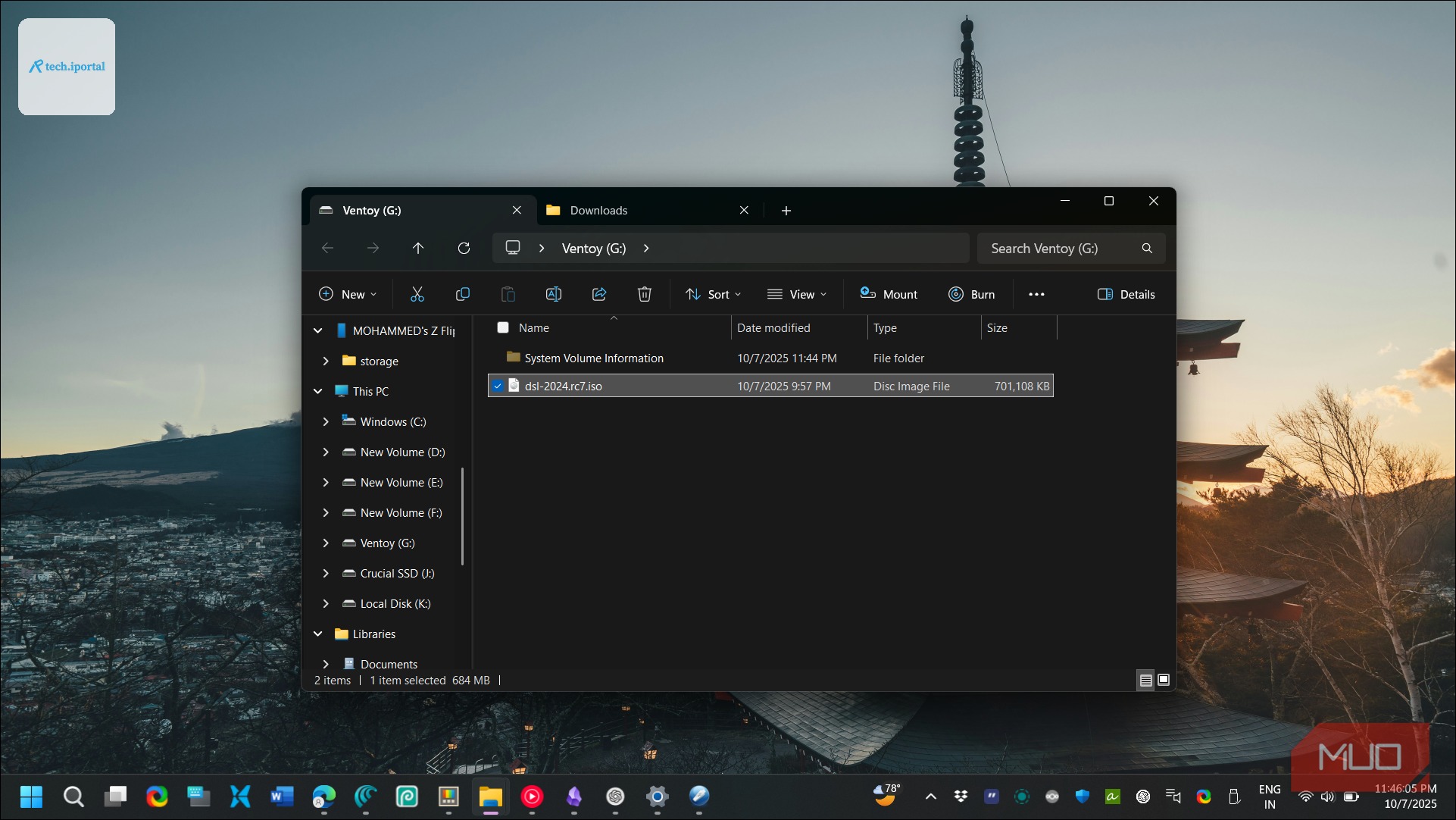This screenshot has height=820, width=1456.
Task: Collapse the This PC tree node
Action: (x=318, y=391)
